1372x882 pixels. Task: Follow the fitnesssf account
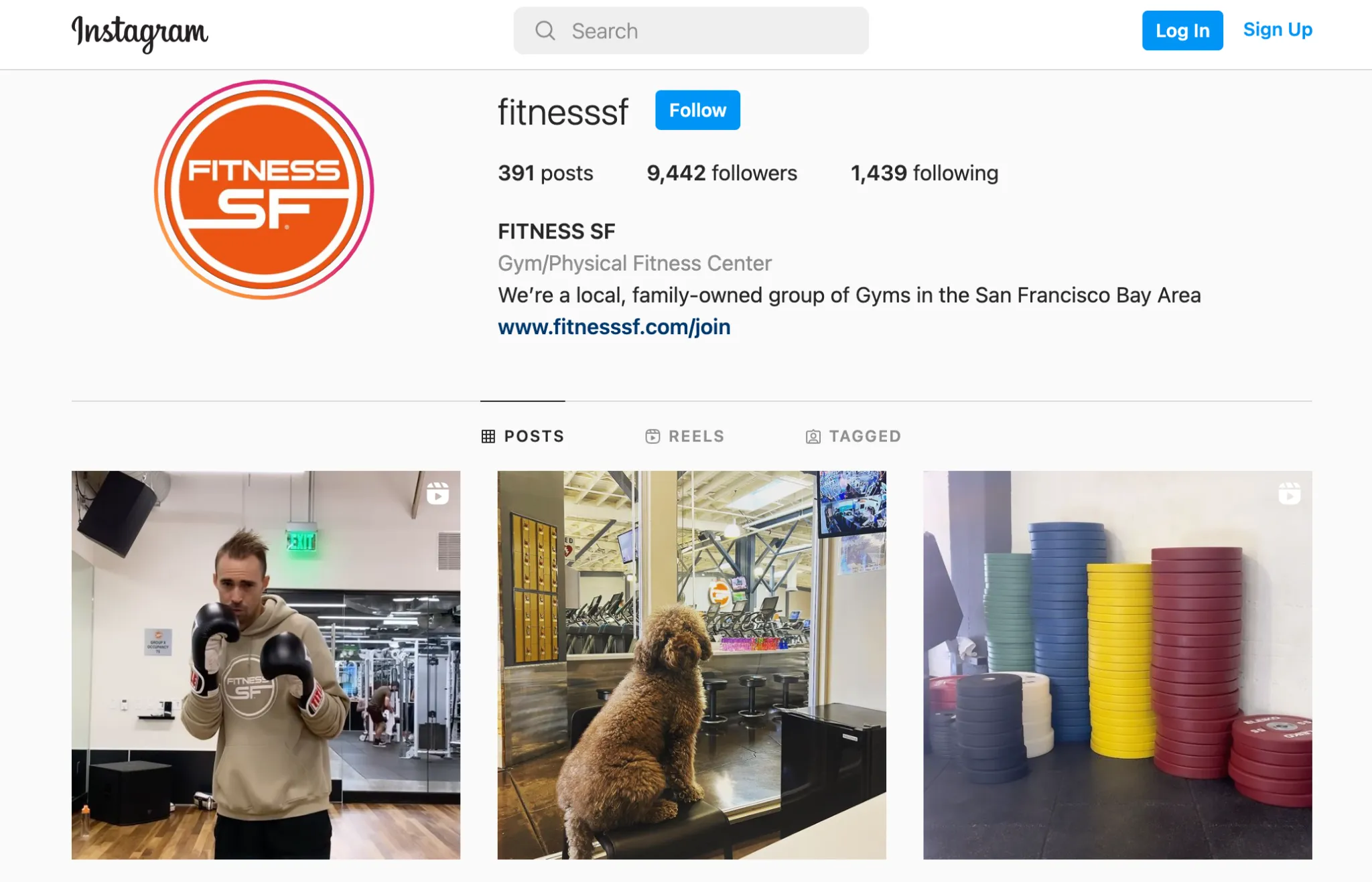pos(697,110)
